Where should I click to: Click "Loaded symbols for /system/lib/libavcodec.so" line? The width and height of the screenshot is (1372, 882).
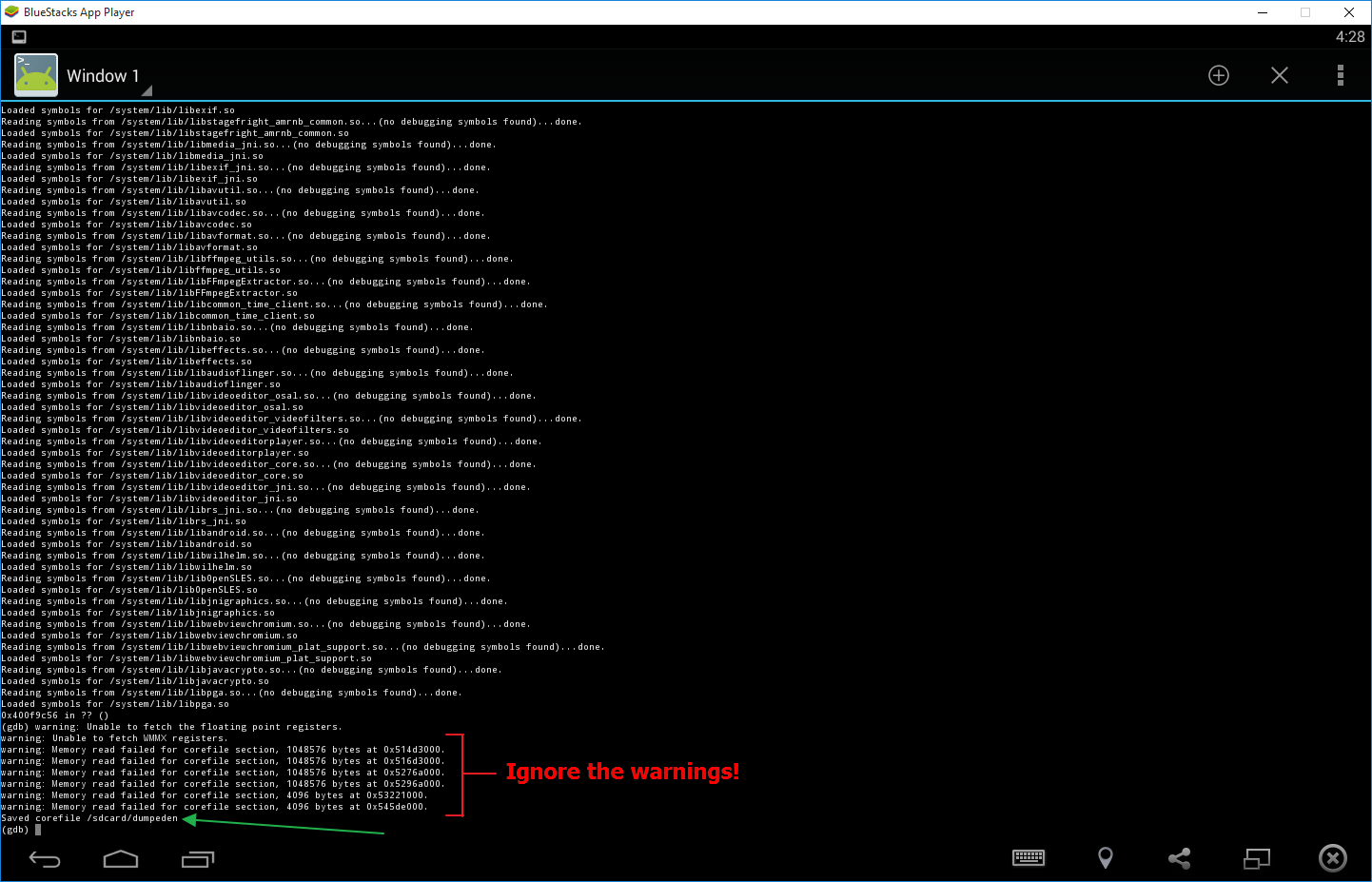(x=127, y=225)
